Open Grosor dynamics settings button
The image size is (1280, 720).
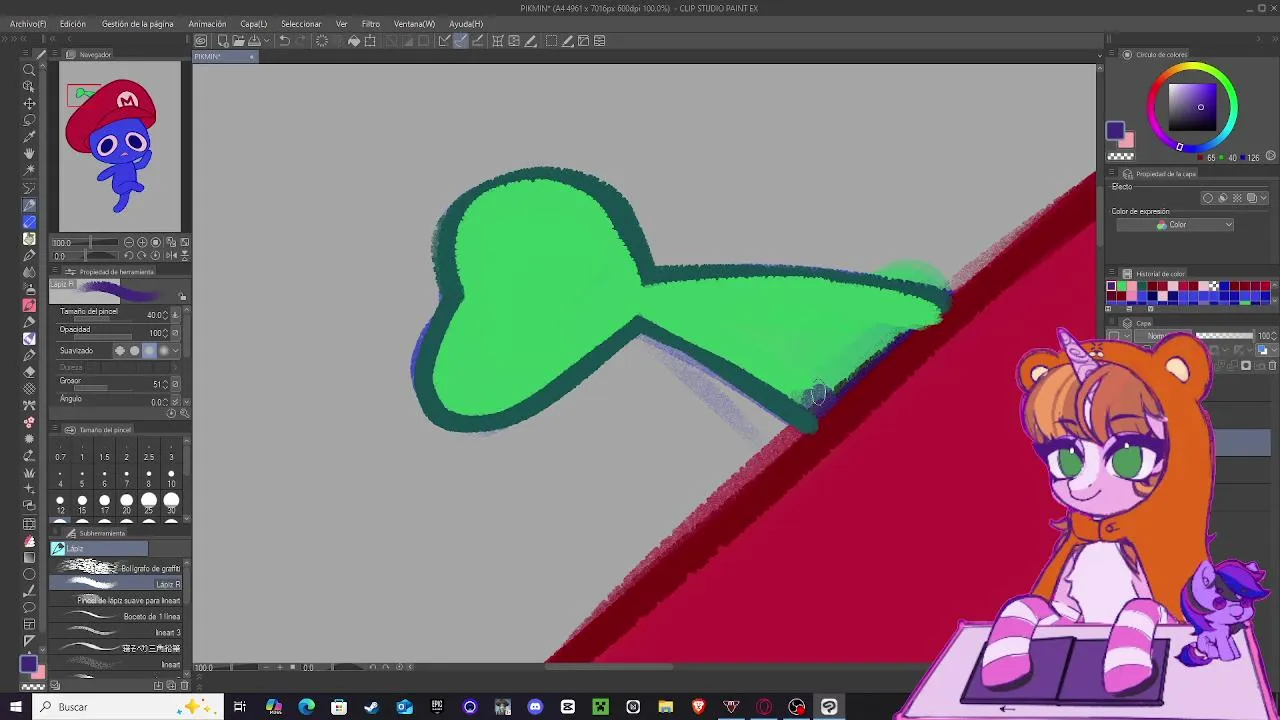176,384
